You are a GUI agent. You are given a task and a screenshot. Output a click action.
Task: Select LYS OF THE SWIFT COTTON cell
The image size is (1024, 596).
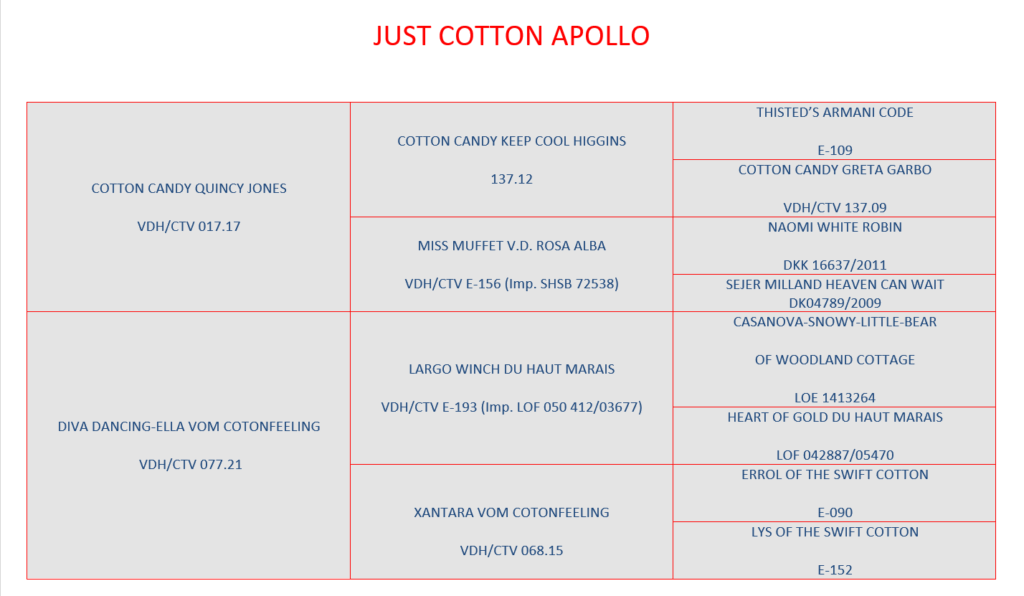click(835, 550)
